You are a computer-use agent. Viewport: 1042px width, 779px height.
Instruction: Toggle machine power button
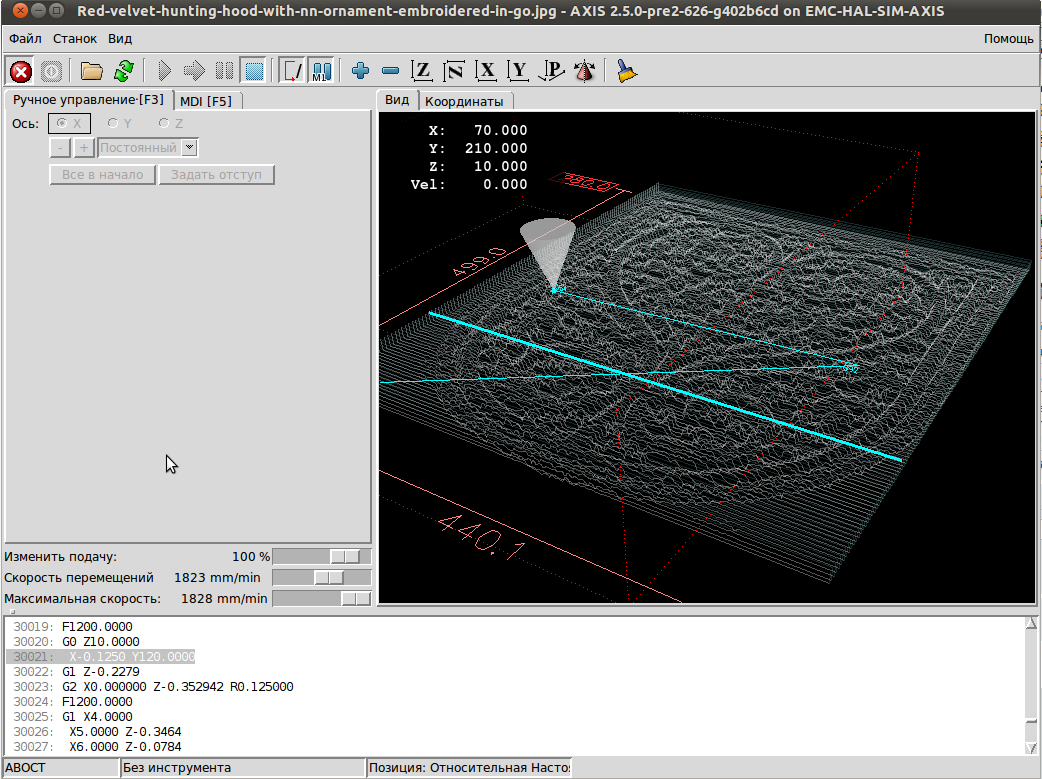[x=51, y=71]
